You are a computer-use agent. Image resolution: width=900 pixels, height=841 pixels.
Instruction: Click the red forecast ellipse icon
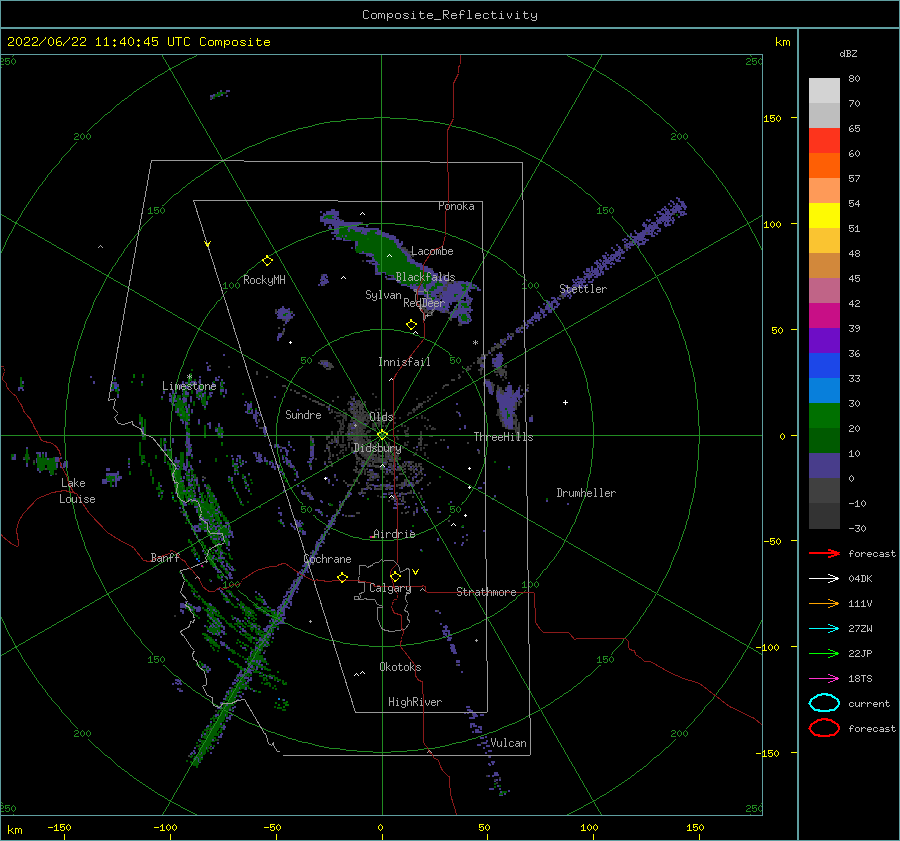pyautogui.click(x=824, y=728)
